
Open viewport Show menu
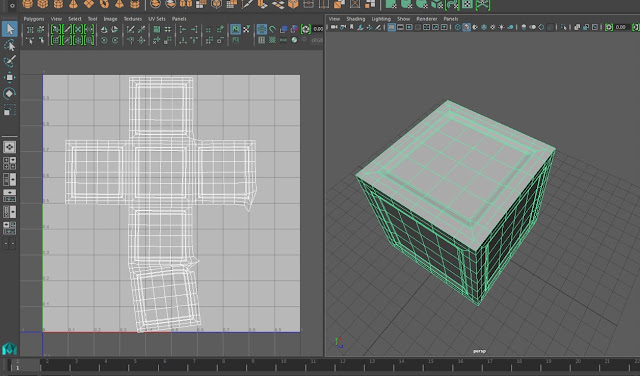coord(404,19)
